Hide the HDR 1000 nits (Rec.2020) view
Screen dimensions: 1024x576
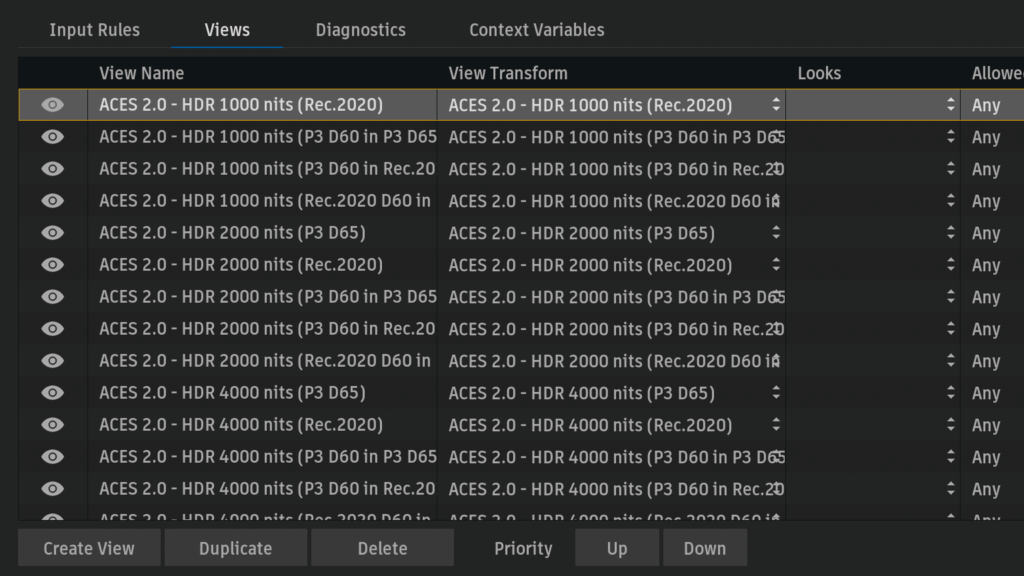click(x=52, y=104)
